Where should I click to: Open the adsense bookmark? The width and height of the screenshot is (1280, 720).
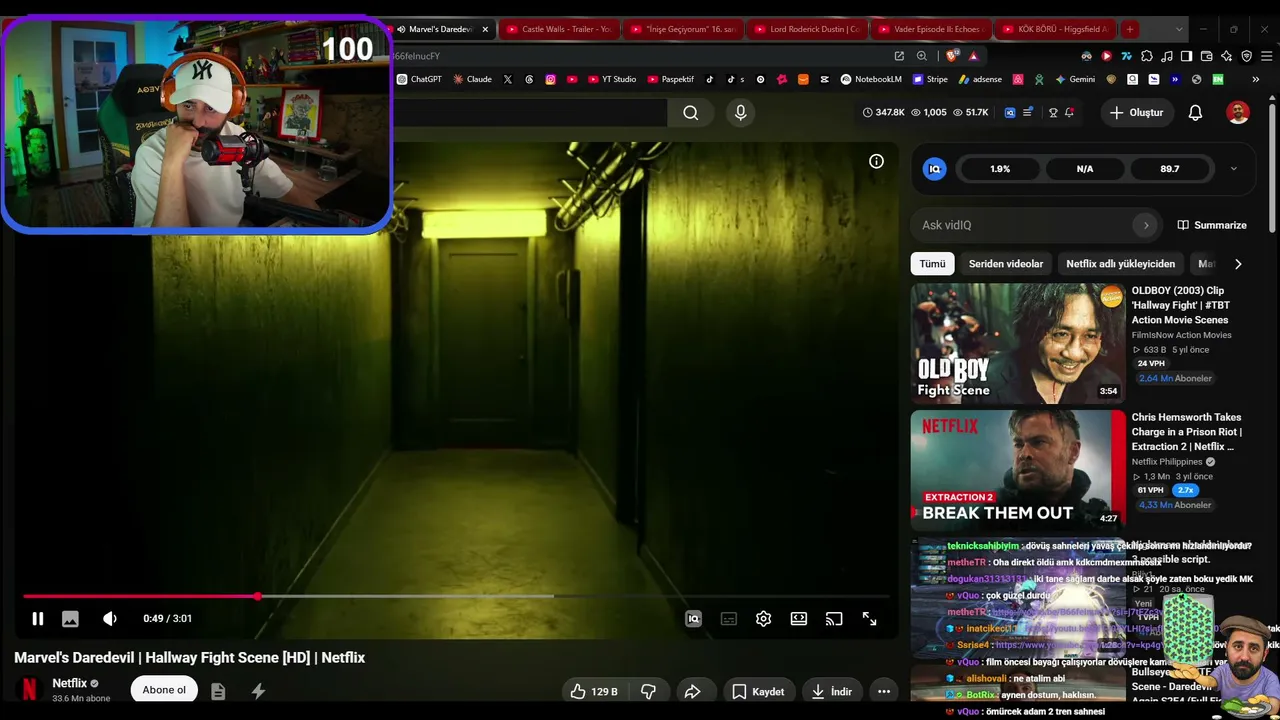pyautogui.click(x=980, y=79)
